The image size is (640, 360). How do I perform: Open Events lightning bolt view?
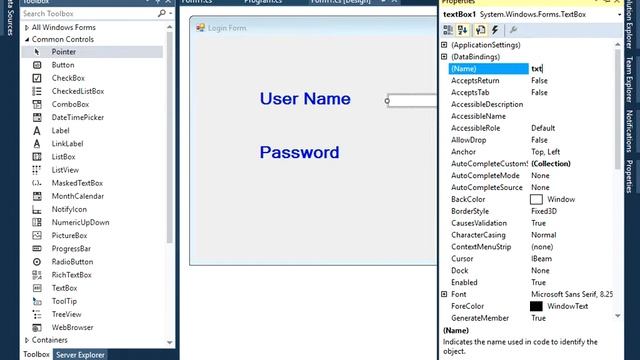click(x=495, y=30)
